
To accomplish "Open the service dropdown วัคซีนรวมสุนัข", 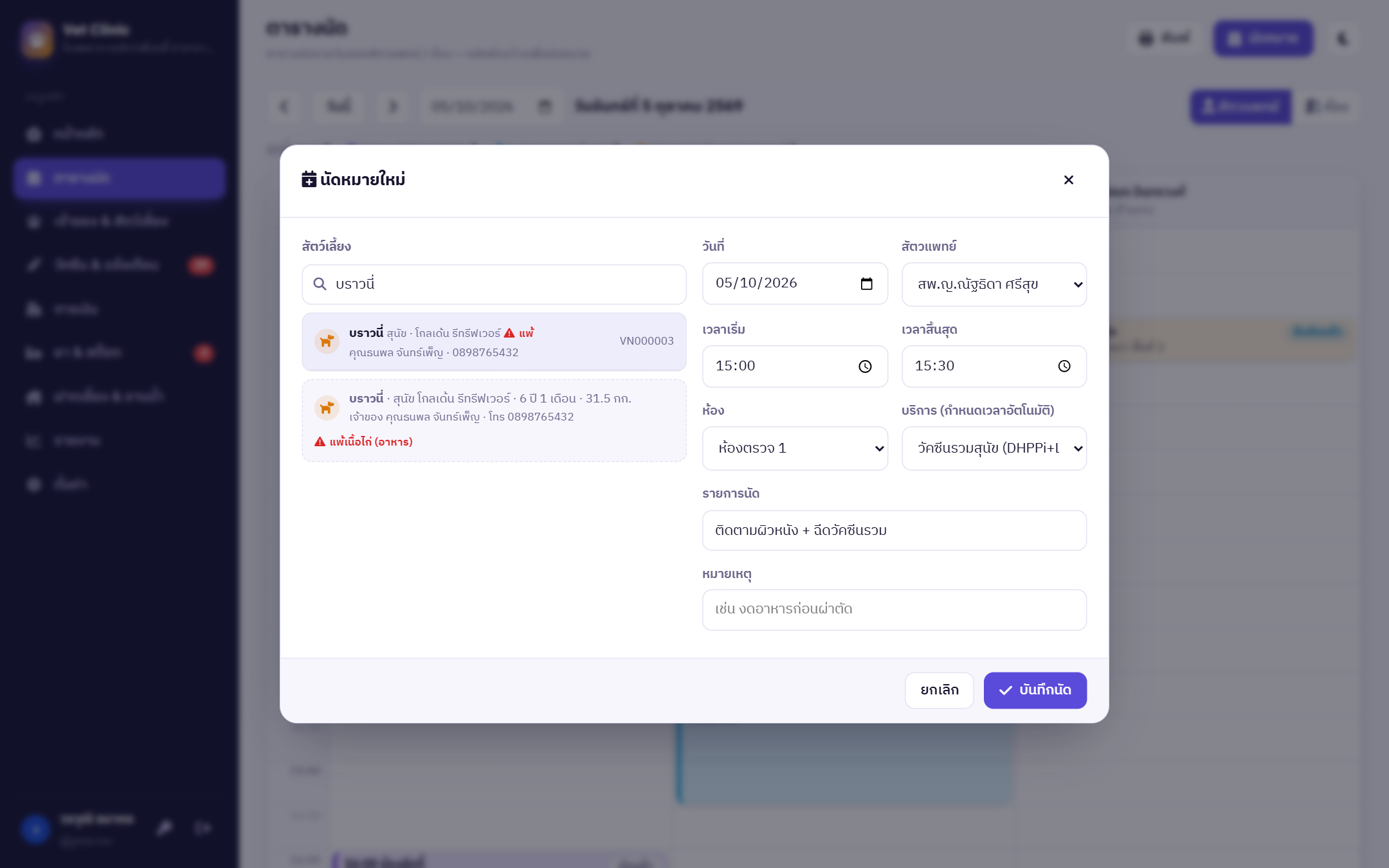I will (x=994, y=448).
